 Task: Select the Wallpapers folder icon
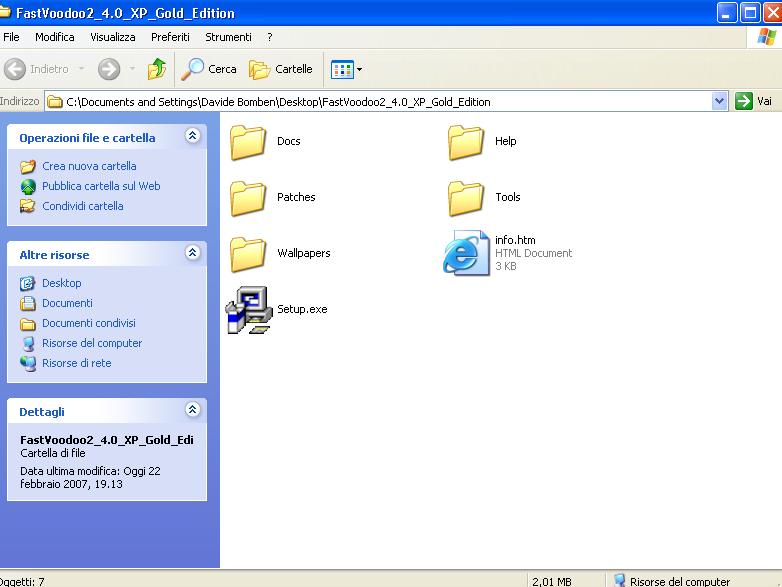click(x=248, y=254)
